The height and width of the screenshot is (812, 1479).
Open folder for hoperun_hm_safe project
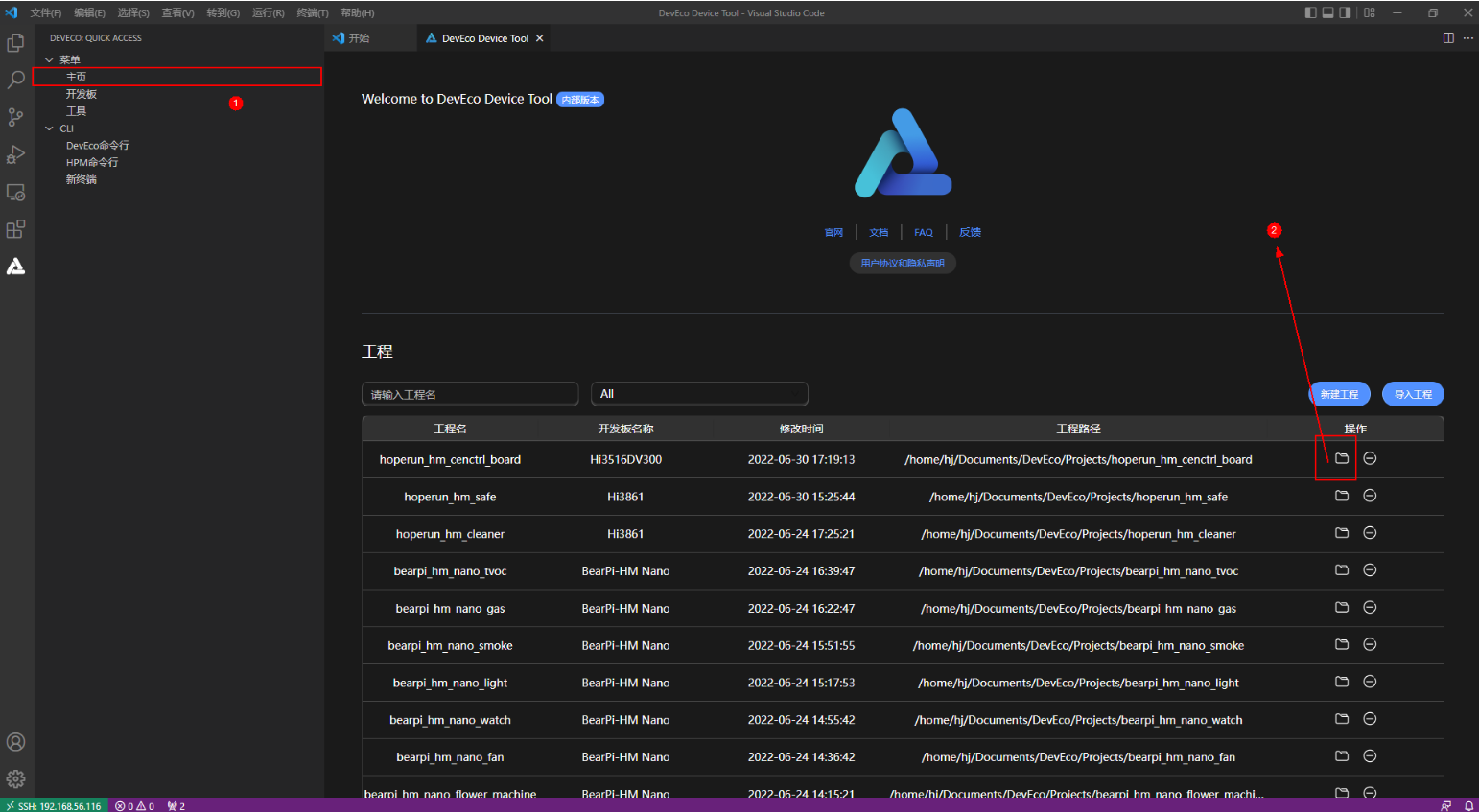pos(1342,496)
